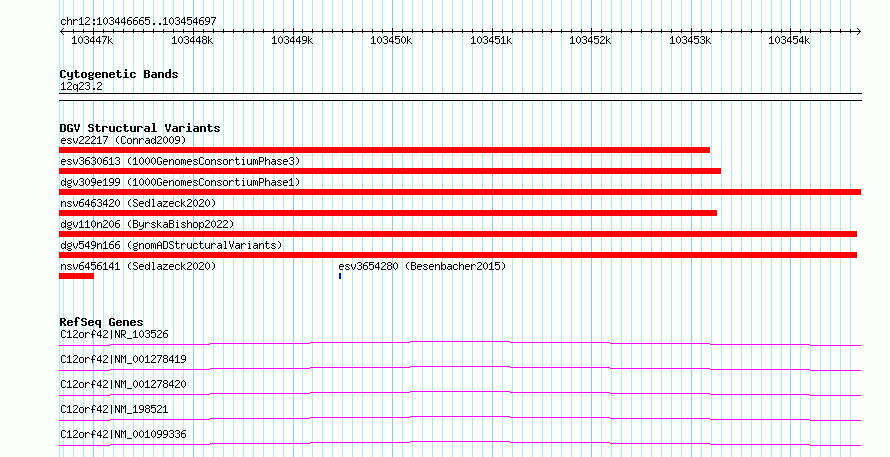Viewport: 890px width, 457px height.
Task: Click the magenta line of NM_001099336 transcript
Action: (x=460, y=443)
